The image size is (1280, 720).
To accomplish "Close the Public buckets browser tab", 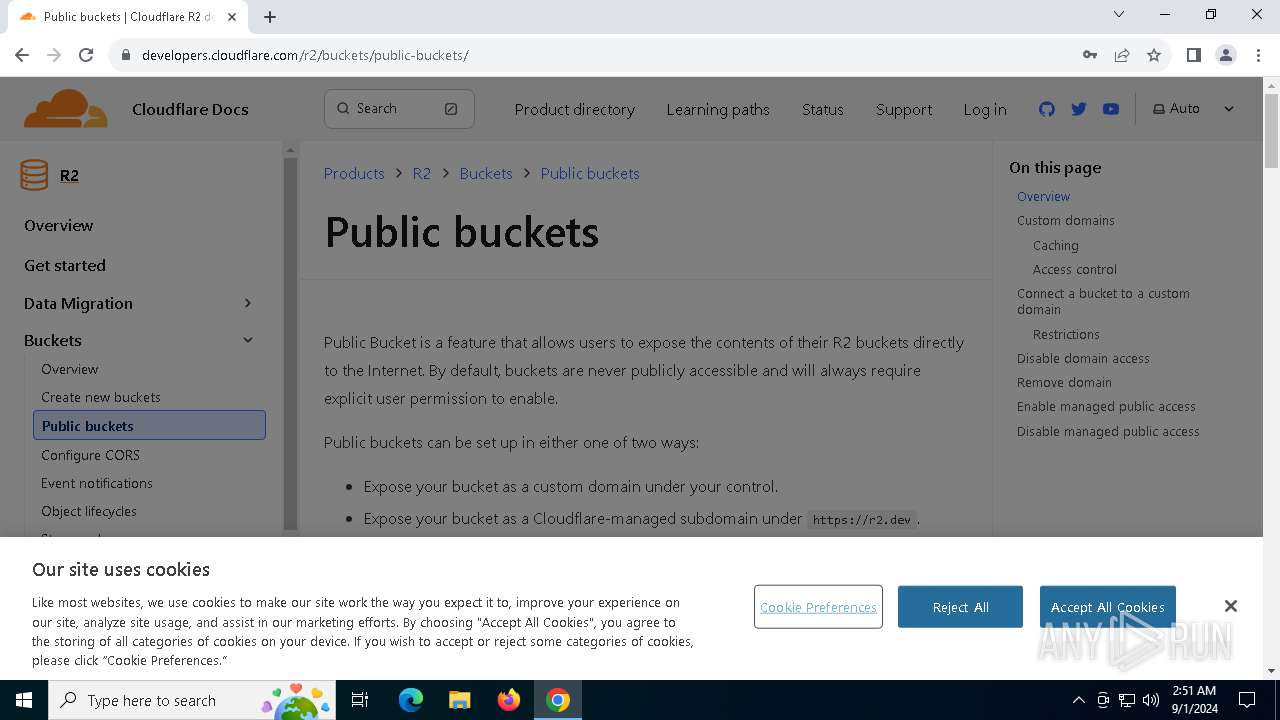I will click(x=232, y=17).
